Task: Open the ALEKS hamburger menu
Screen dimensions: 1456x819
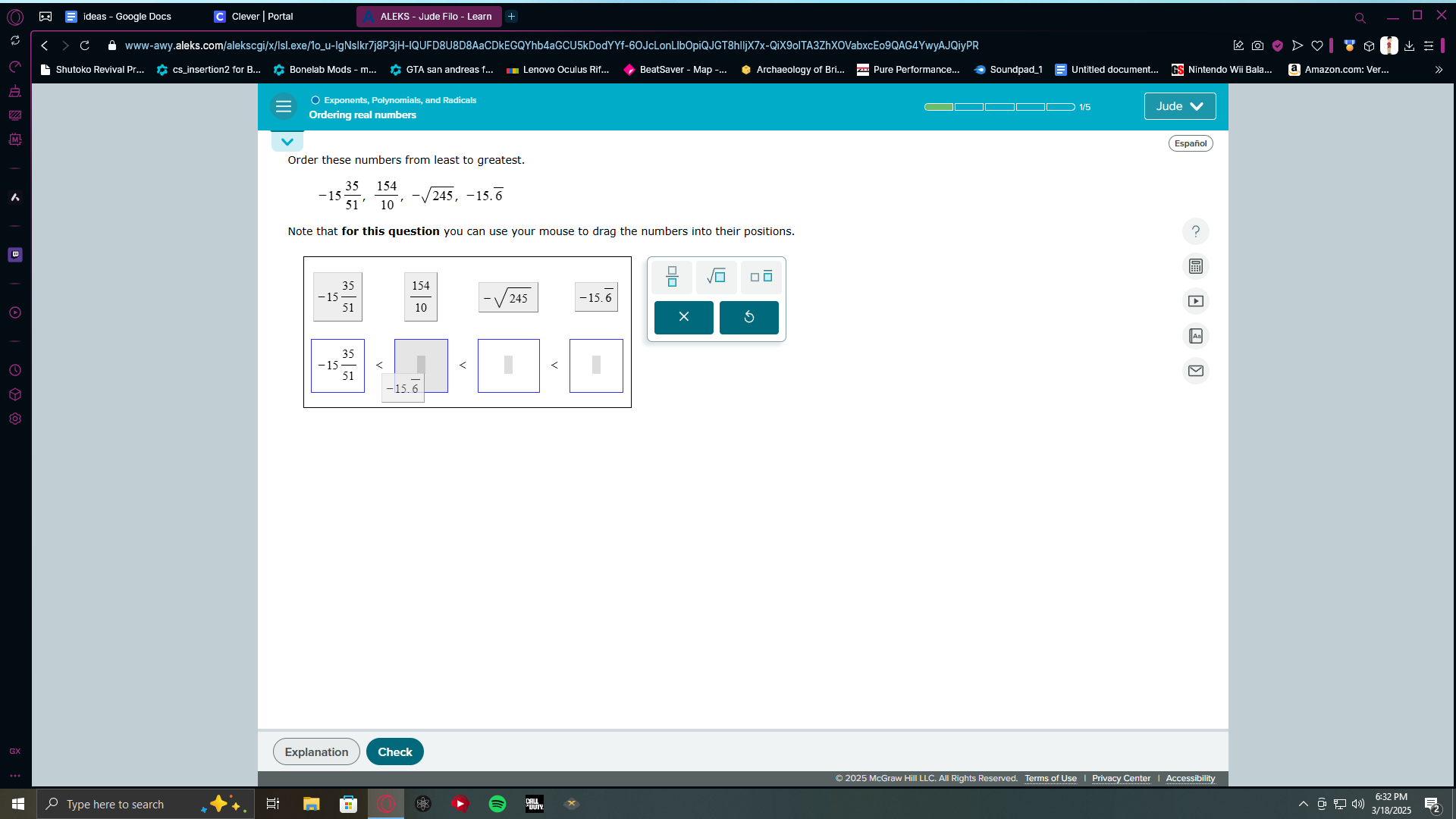Action: tap(284, 107)
